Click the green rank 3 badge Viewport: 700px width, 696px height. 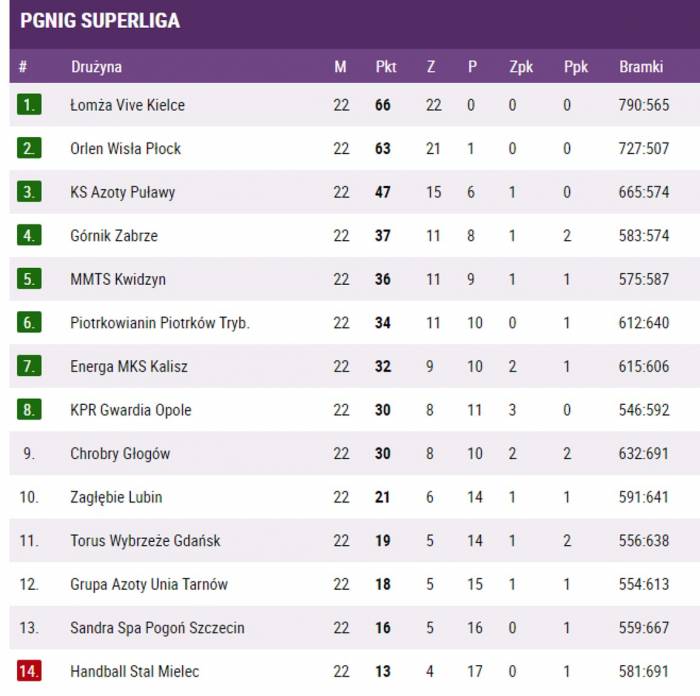point(29,192)
